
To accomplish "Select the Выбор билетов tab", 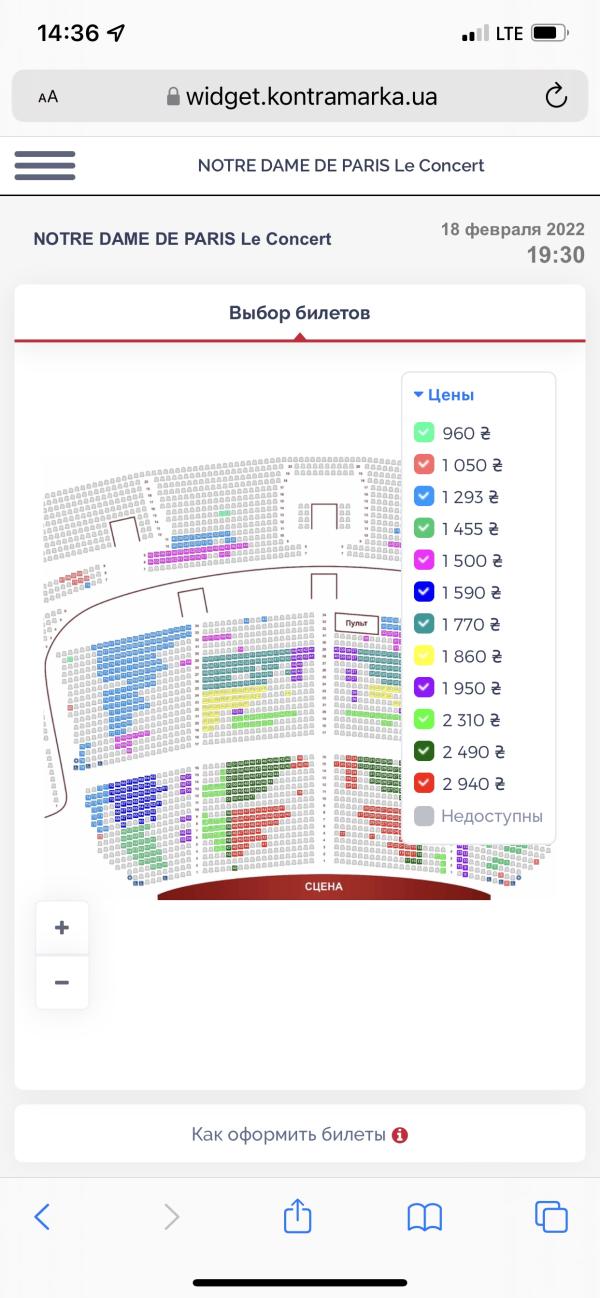I will point(299,313).
